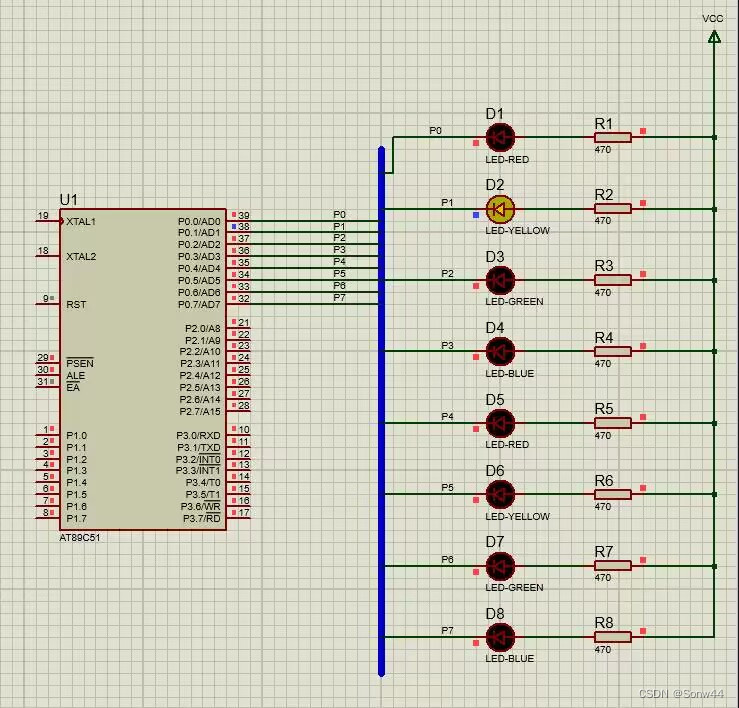
Task: Click the D1 reference label
Action: (494, 114)
